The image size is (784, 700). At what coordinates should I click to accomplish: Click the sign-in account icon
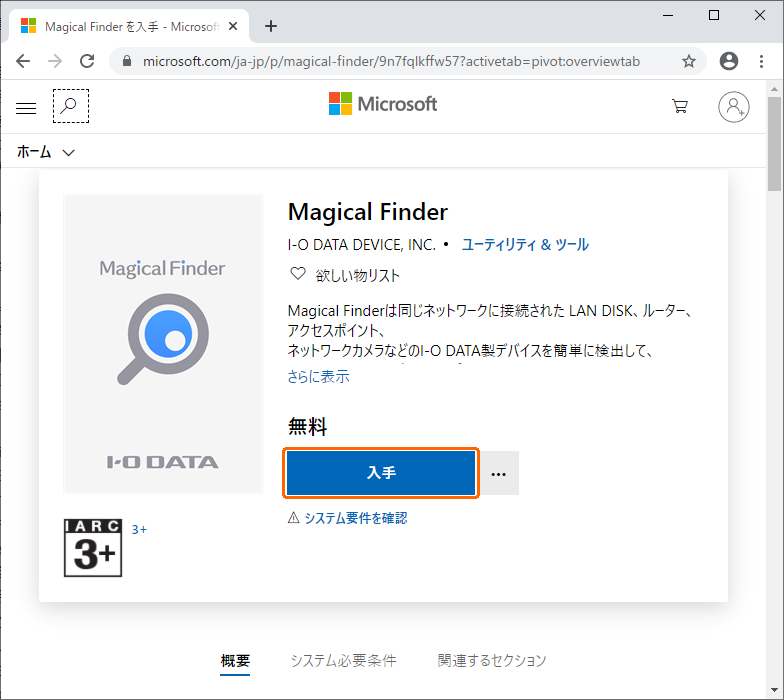(734, 106)
